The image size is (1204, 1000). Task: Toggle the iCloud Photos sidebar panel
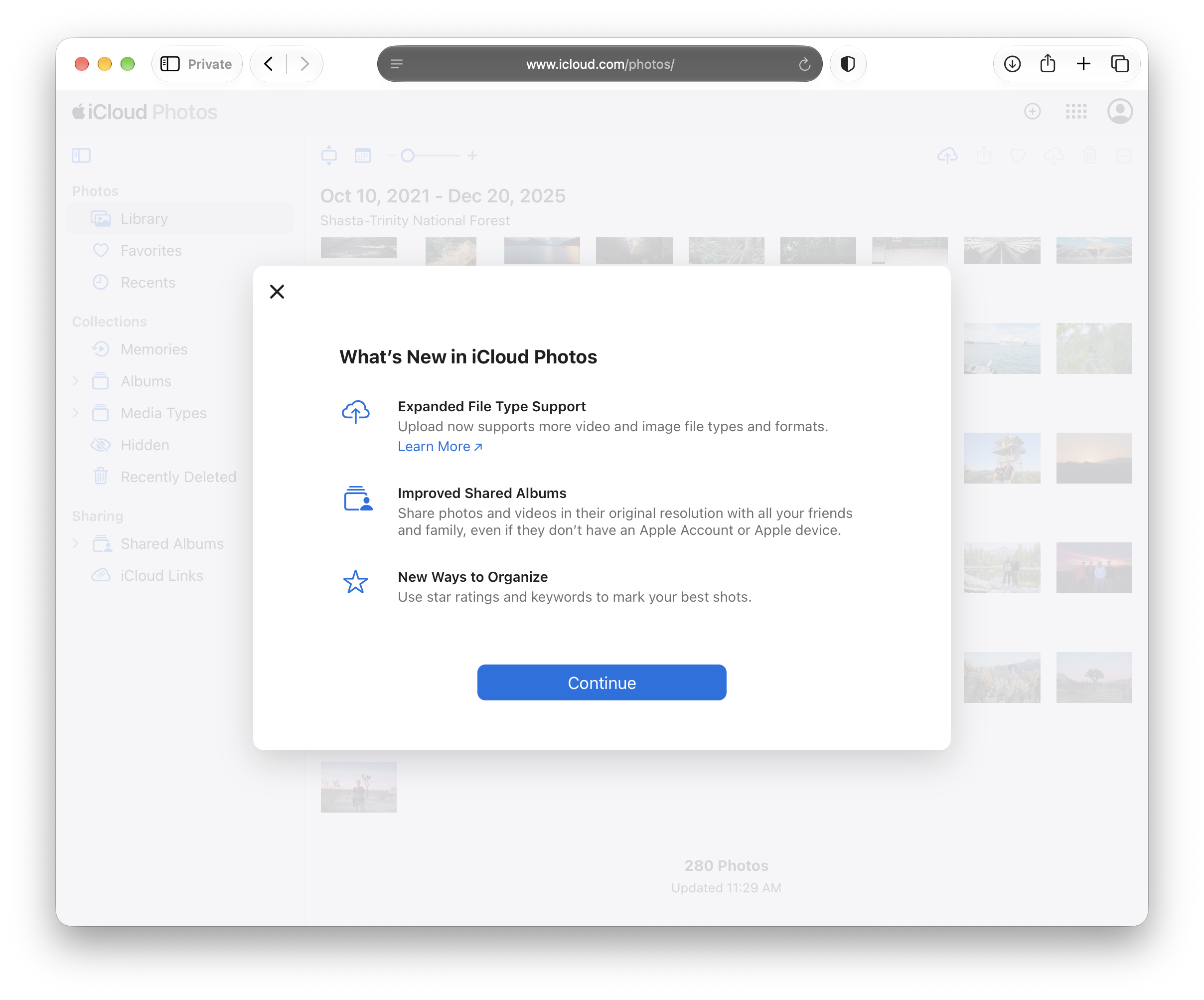pos(81,156)
